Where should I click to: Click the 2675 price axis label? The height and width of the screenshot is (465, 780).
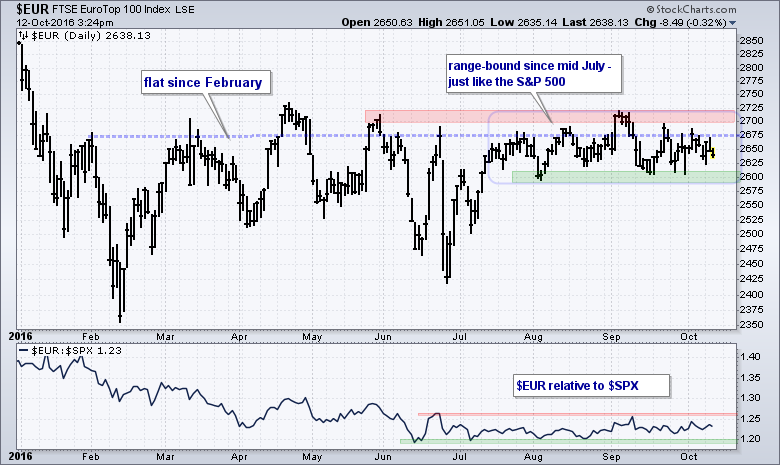coord(751,135)
